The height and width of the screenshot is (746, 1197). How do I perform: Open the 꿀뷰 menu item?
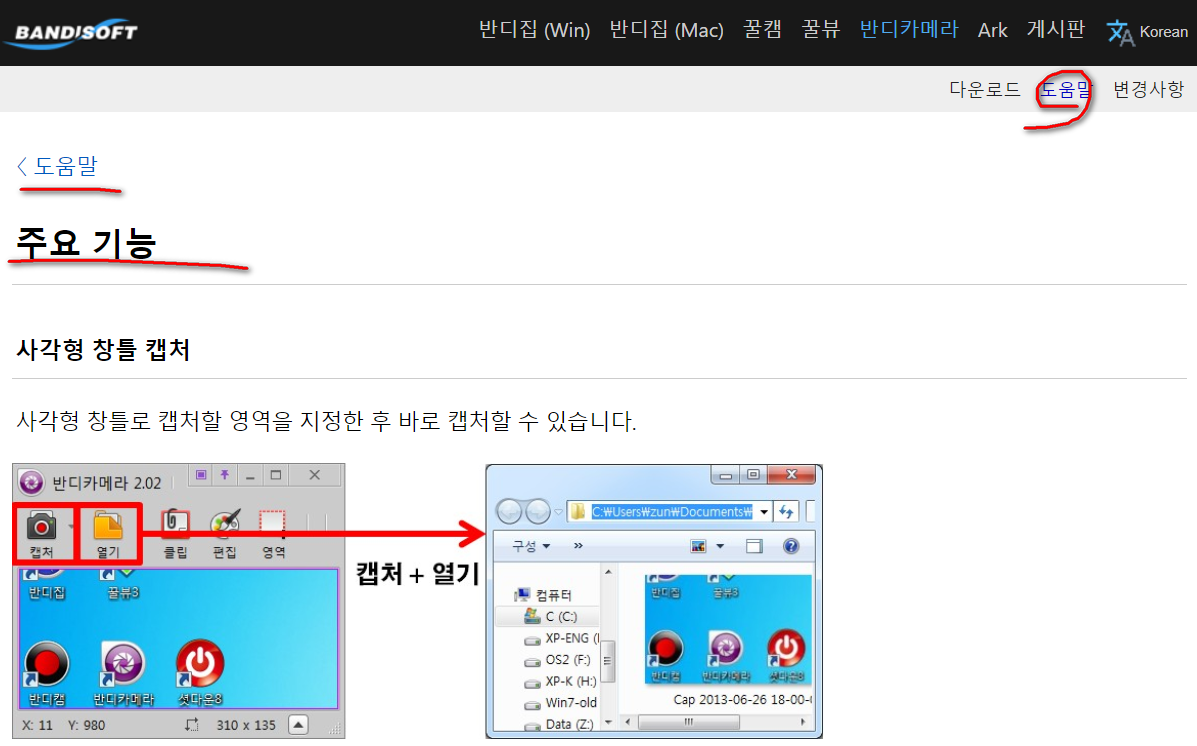click(821, 30)
